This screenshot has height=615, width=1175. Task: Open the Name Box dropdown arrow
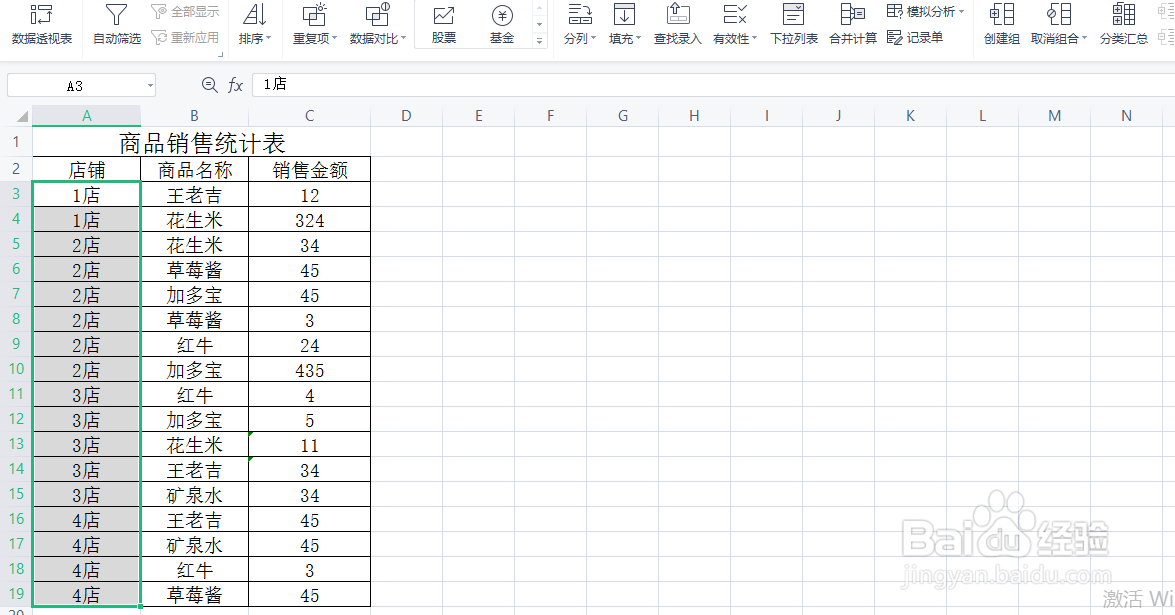tap(150, 86)
